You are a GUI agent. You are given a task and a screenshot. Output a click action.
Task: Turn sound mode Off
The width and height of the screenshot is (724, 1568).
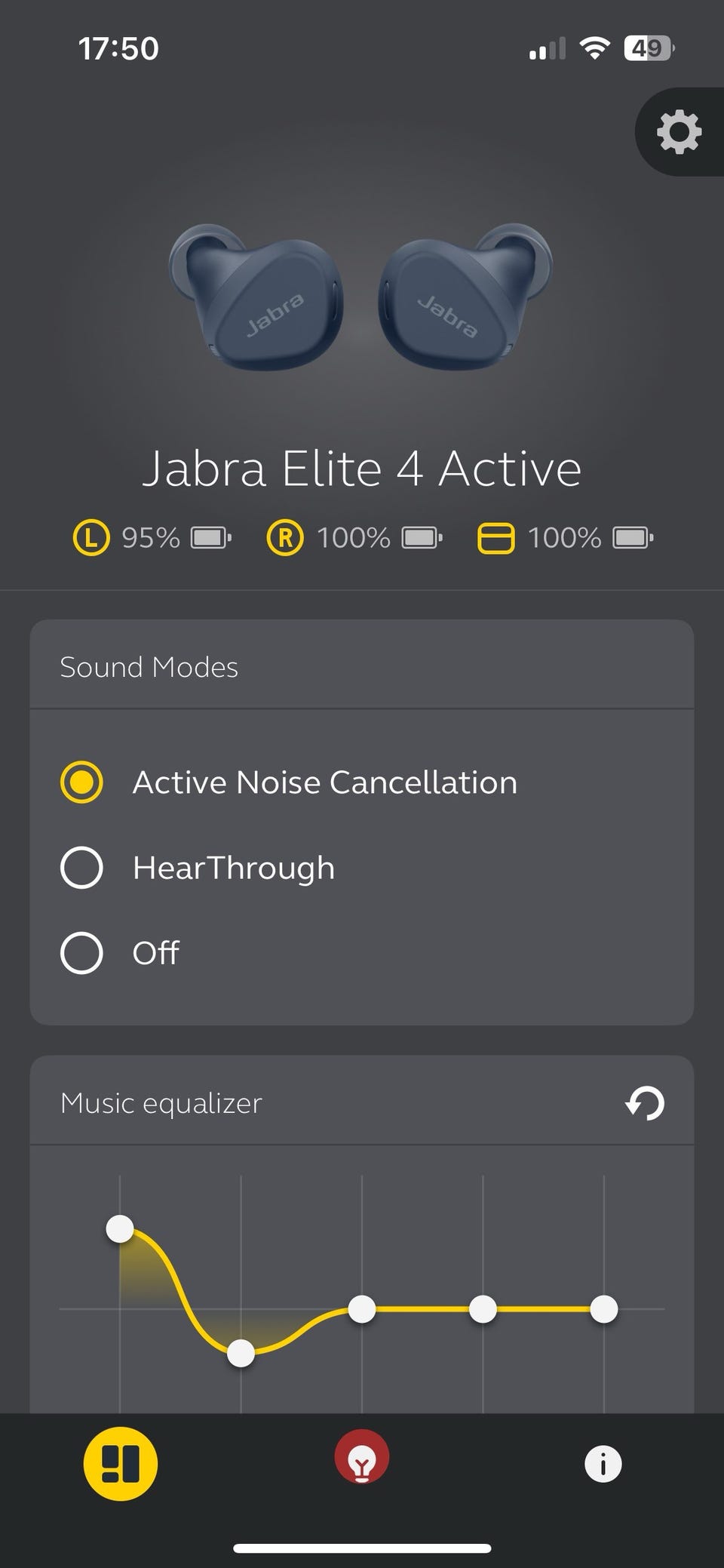[x=81, y=952]
